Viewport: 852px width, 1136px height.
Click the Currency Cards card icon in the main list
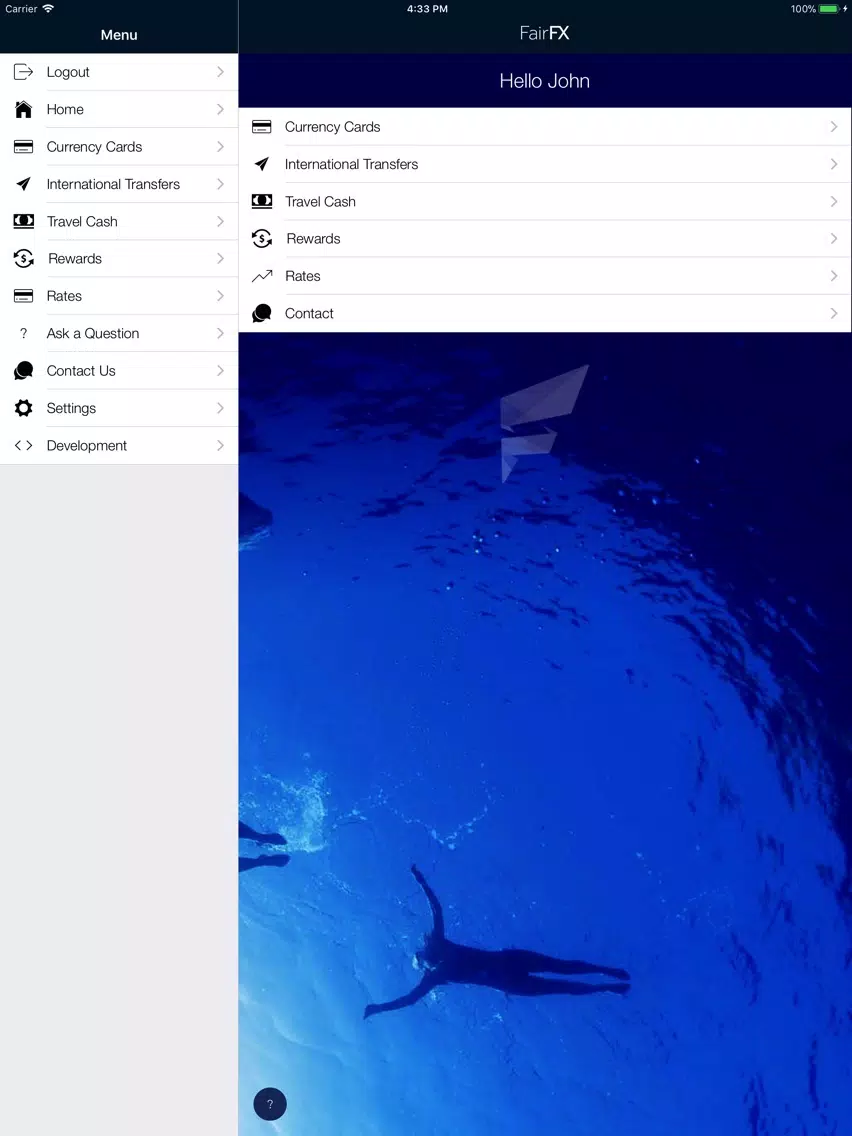click(x=262, y=127)
